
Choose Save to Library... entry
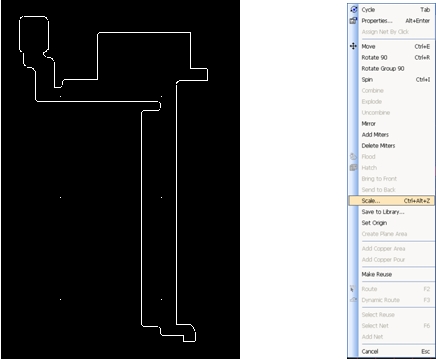coord(392,212)
